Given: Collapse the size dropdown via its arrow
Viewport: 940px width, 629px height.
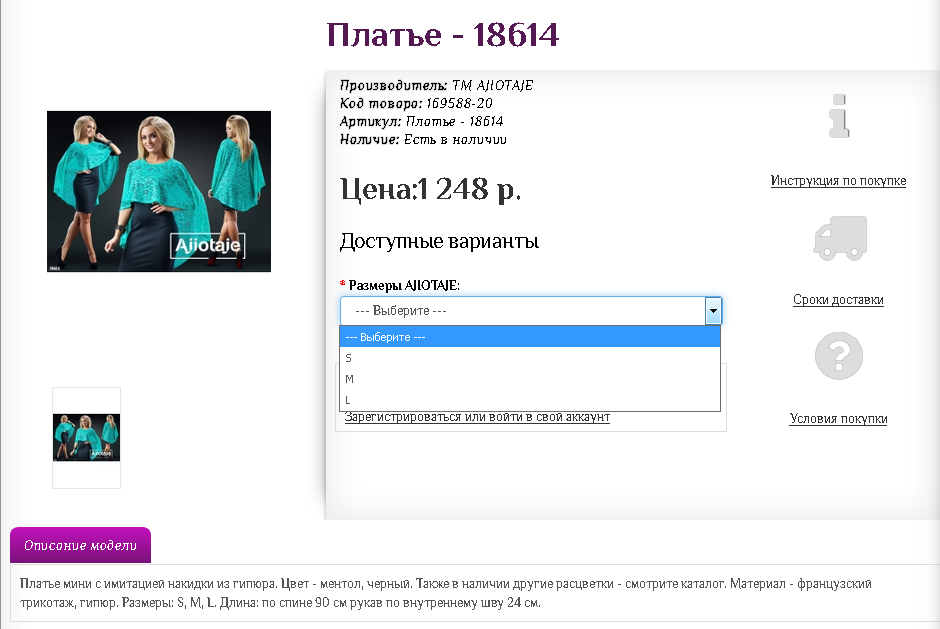Looking at the screenshot, I should tap(713, 311).
